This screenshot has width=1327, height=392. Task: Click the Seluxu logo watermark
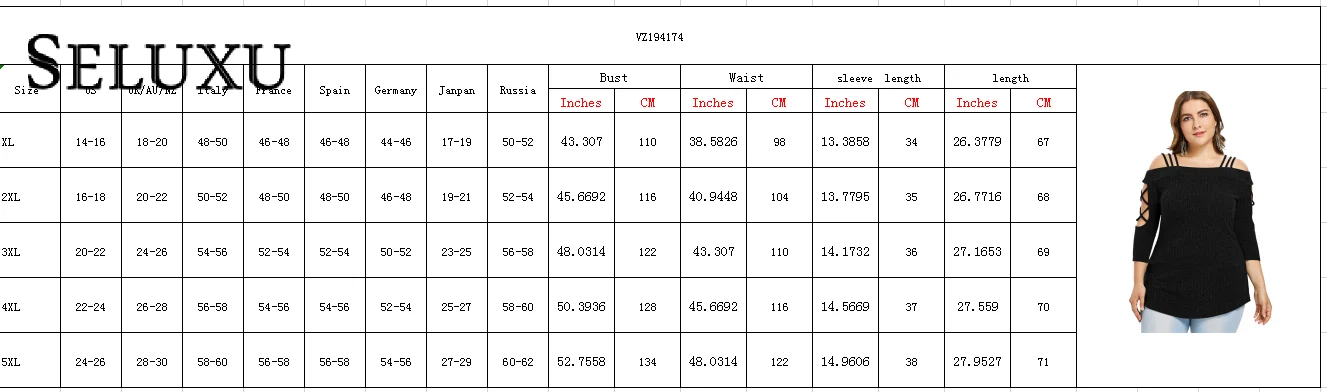158,62
